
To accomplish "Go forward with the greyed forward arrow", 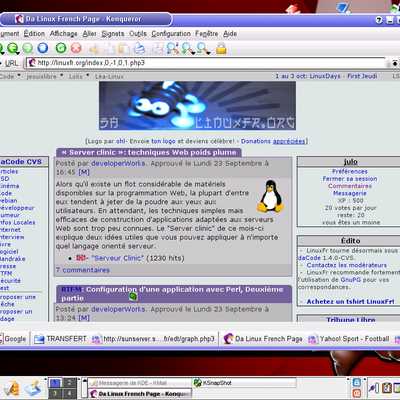I will 28,48.
